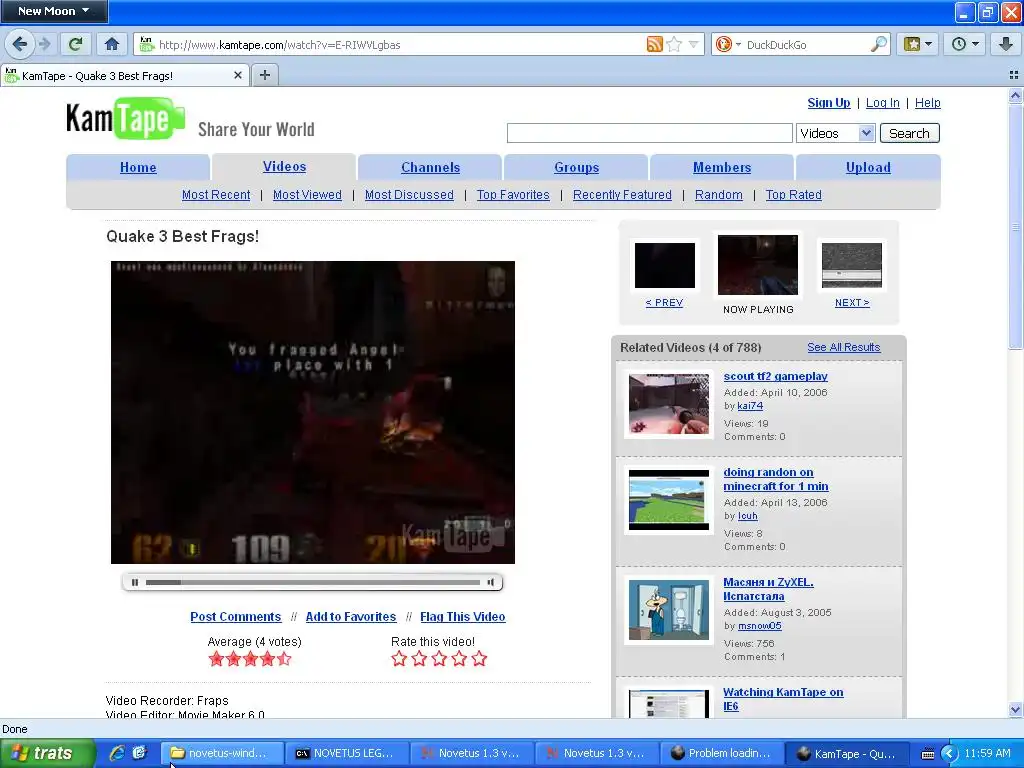Viewport: 1024px width, 768px height.
Task: Go back with the browser back arrow
Action: (20, 44)
